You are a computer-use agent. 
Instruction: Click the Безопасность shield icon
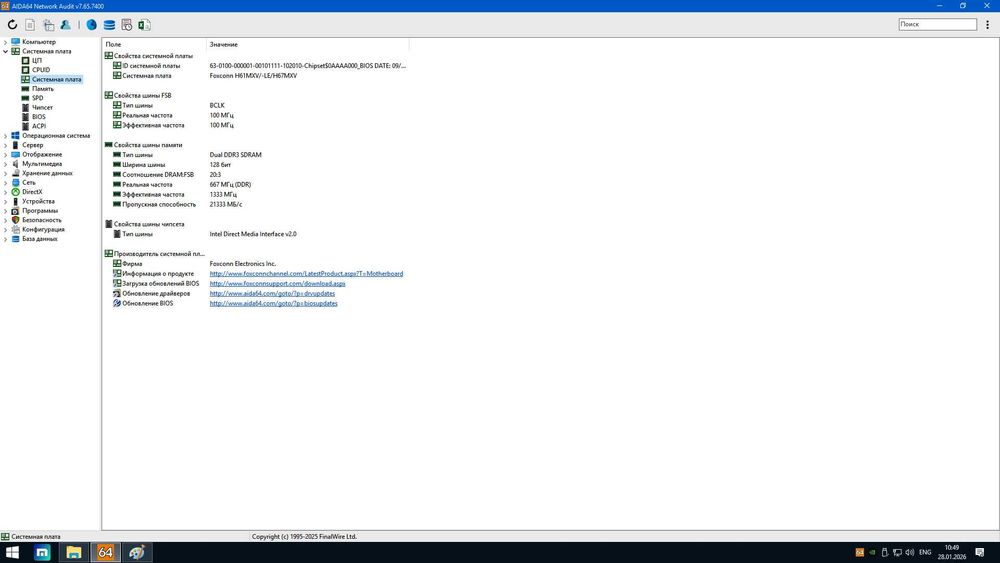[x=16, y=220]
